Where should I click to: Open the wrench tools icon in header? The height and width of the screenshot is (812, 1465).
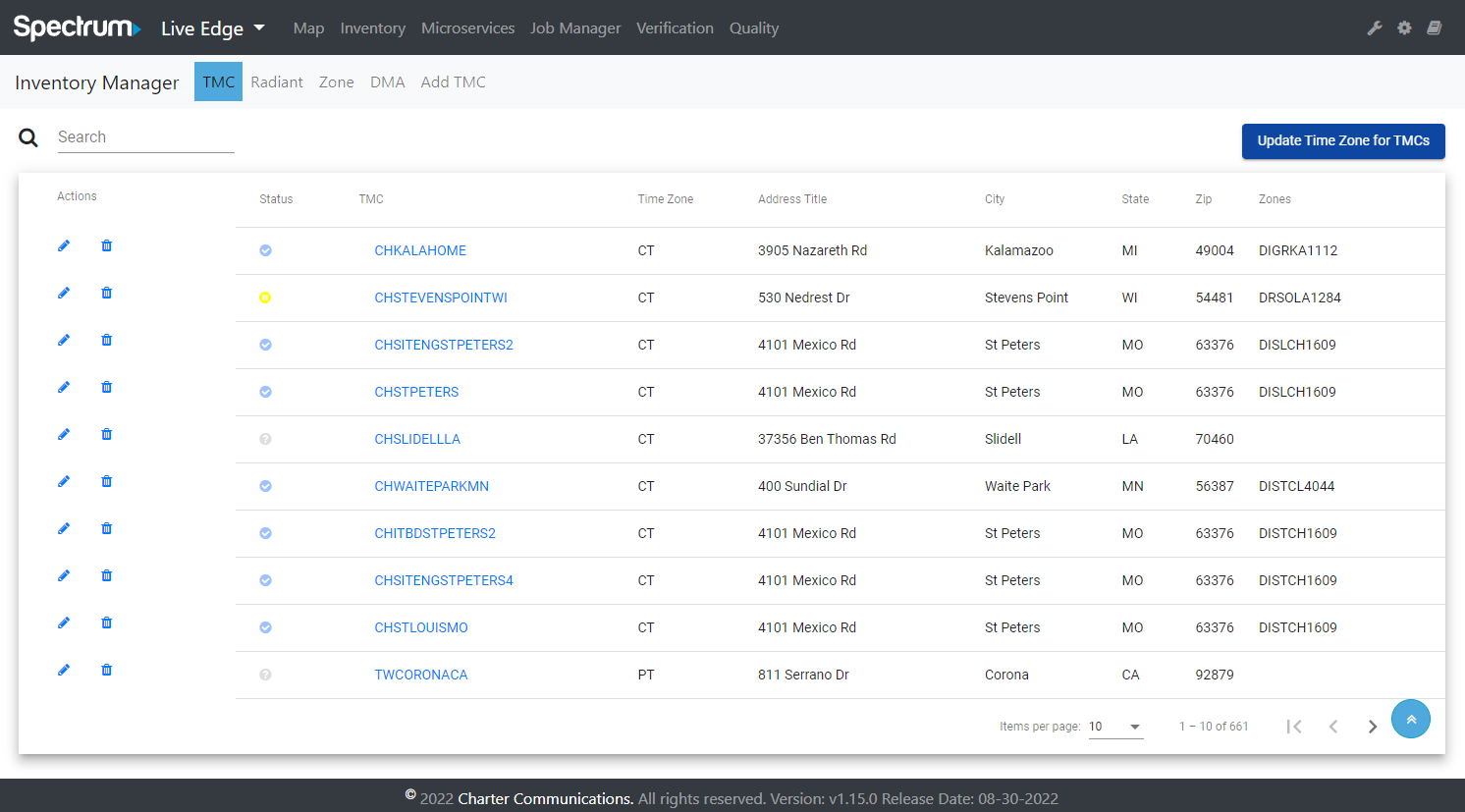(x=1375, y=27)
